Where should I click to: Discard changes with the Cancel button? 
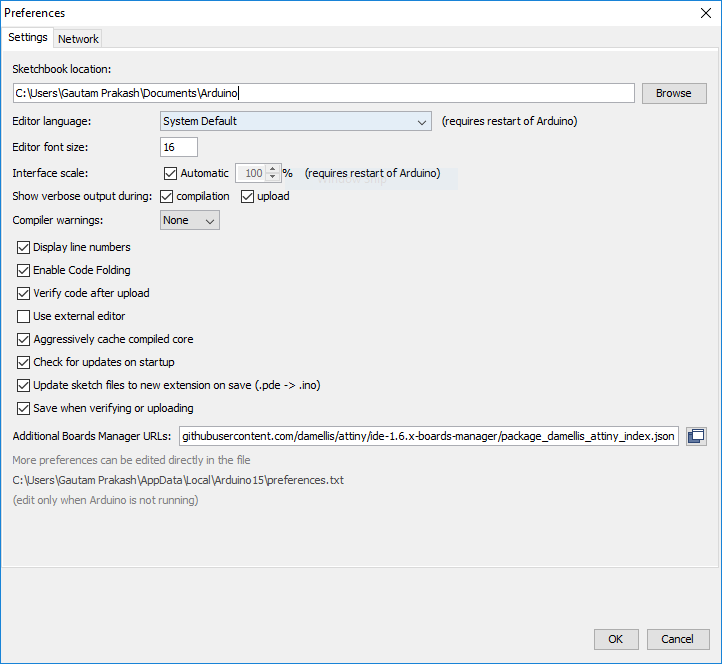[677, 639]
